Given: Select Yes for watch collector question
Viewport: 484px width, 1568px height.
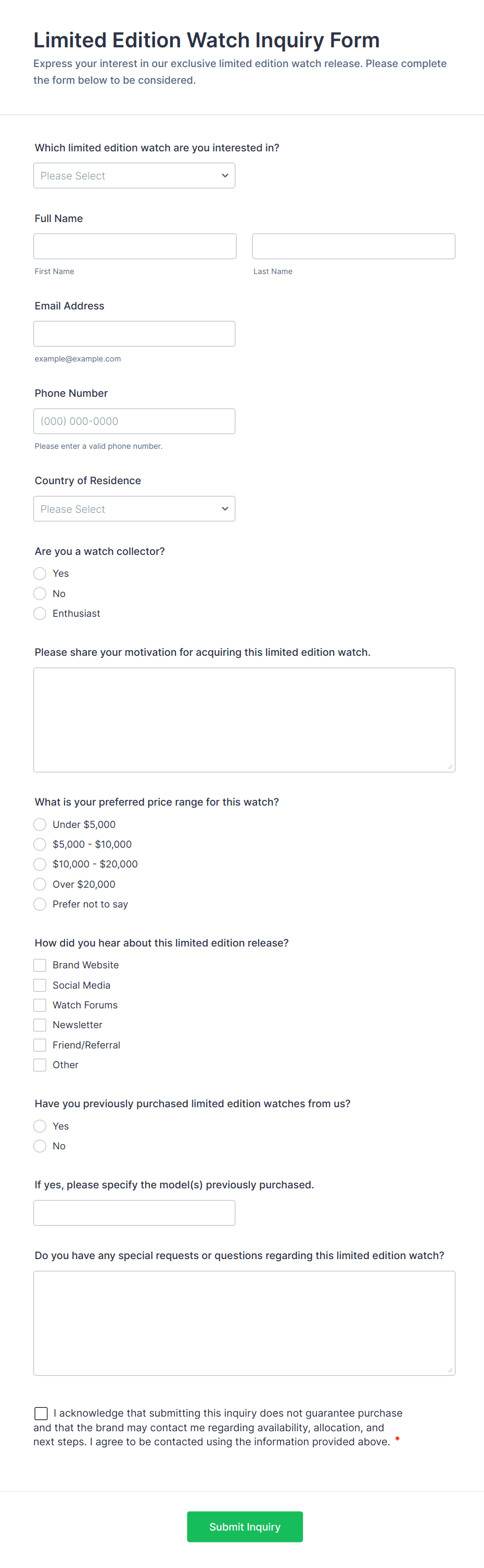Looking at the screenshot, I should tap(40, 573).
